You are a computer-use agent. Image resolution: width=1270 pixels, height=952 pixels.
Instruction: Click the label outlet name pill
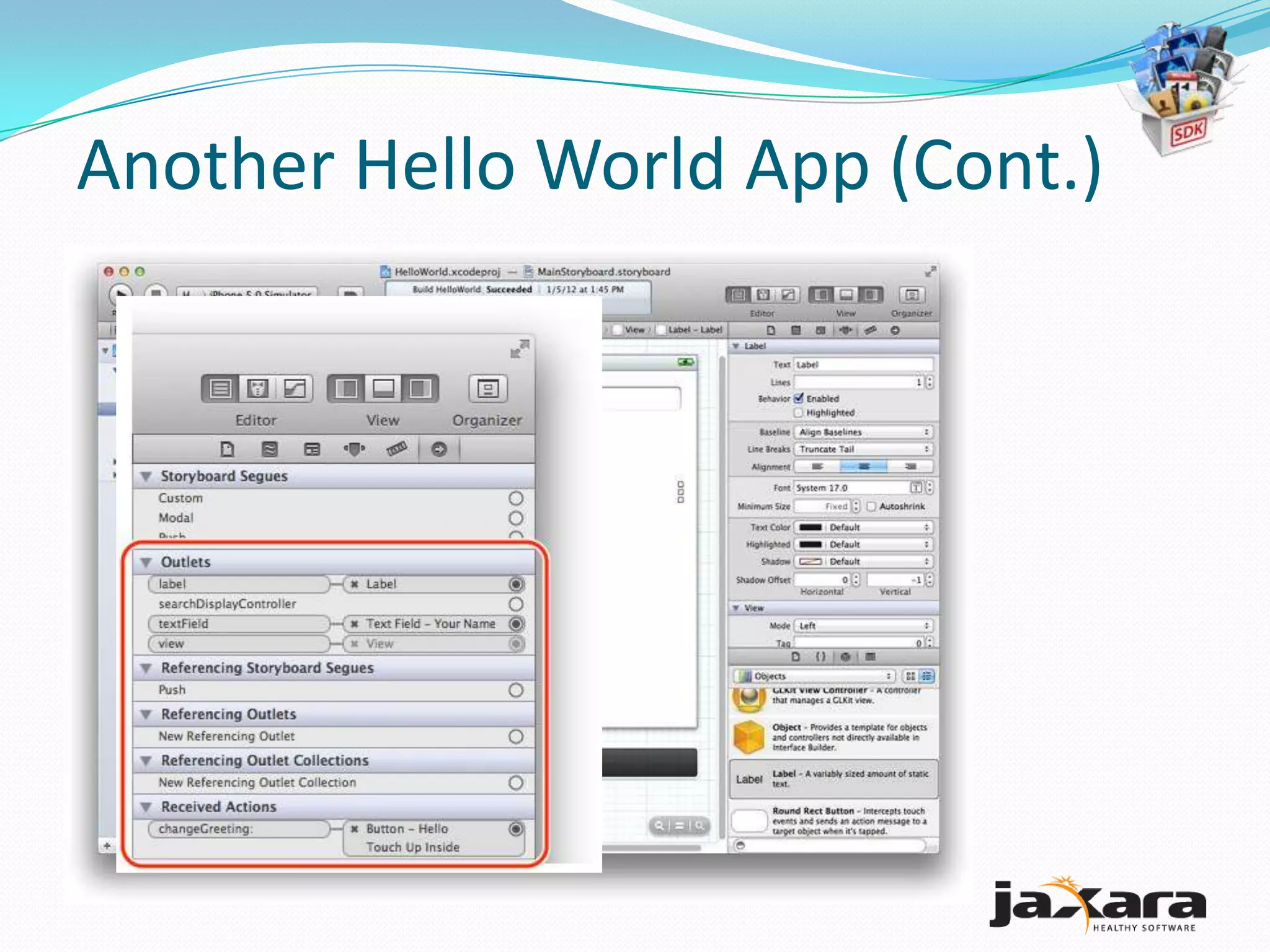coord(239,584)
